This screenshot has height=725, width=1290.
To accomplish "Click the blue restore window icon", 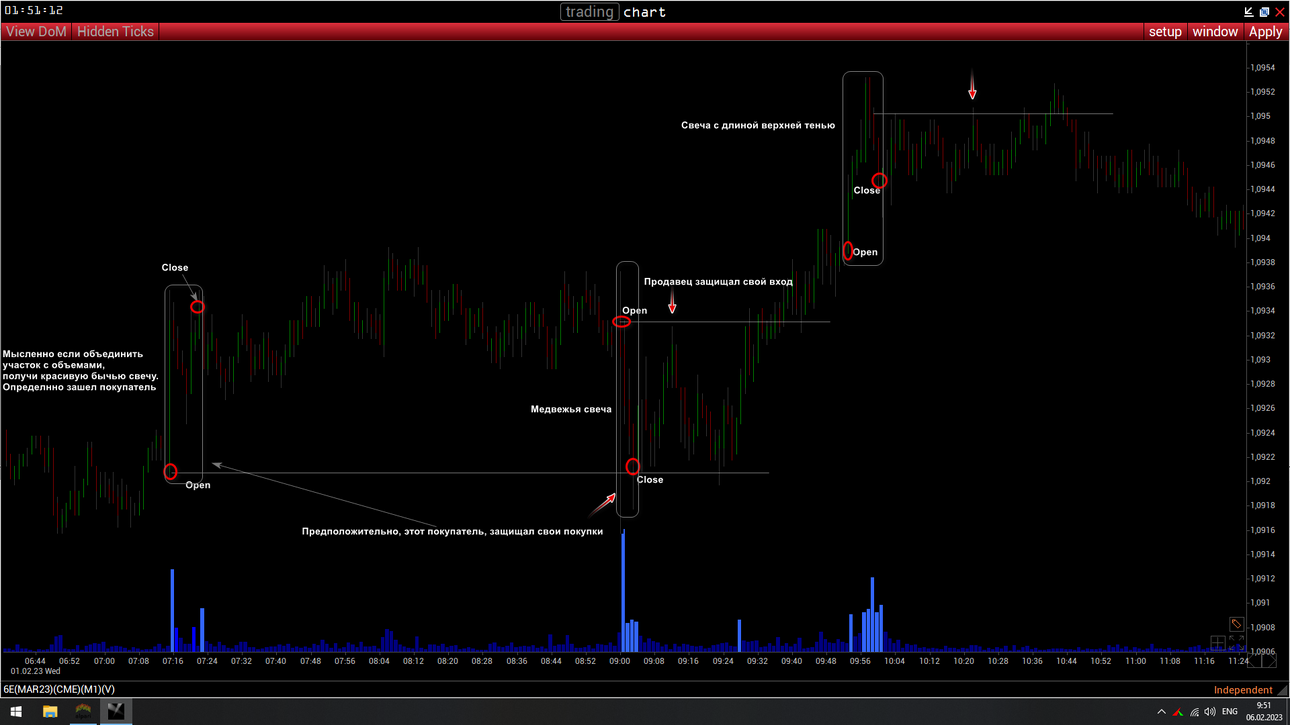I will click(x=1264, y=12).
